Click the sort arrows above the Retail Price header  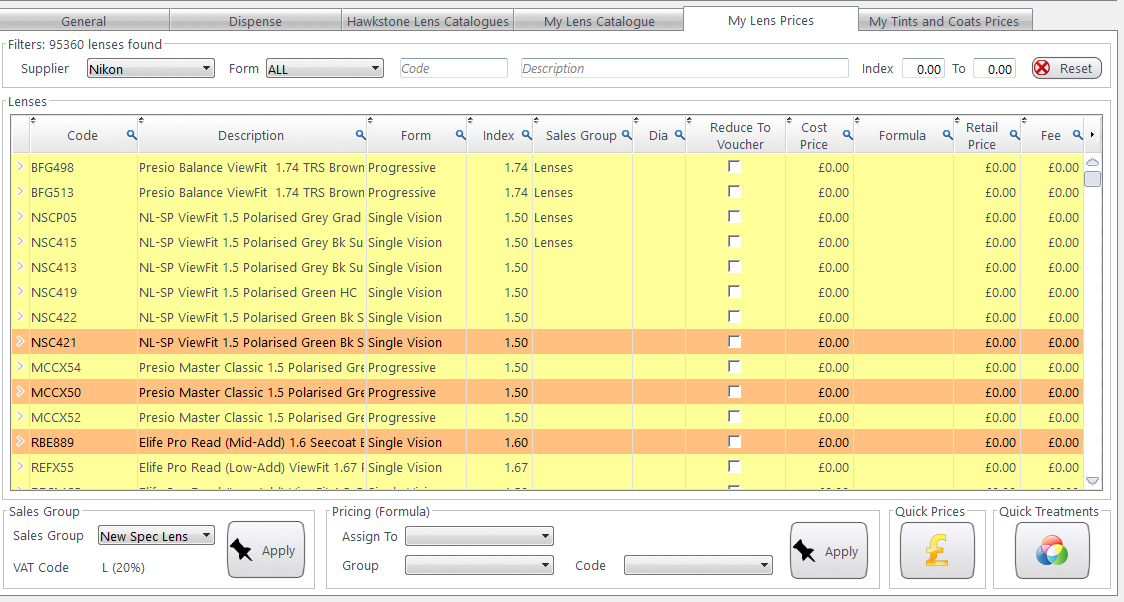(958, 120)
